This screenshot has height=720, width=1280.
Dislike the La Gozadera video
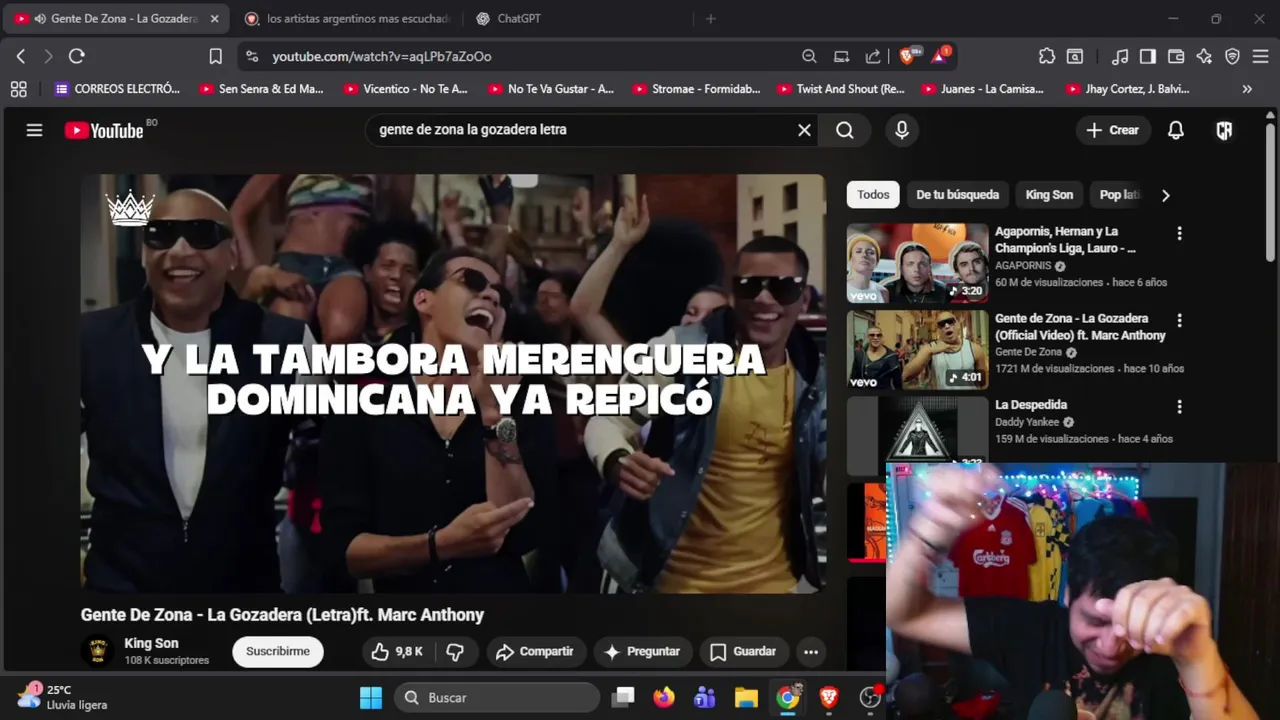pos(455,652)
